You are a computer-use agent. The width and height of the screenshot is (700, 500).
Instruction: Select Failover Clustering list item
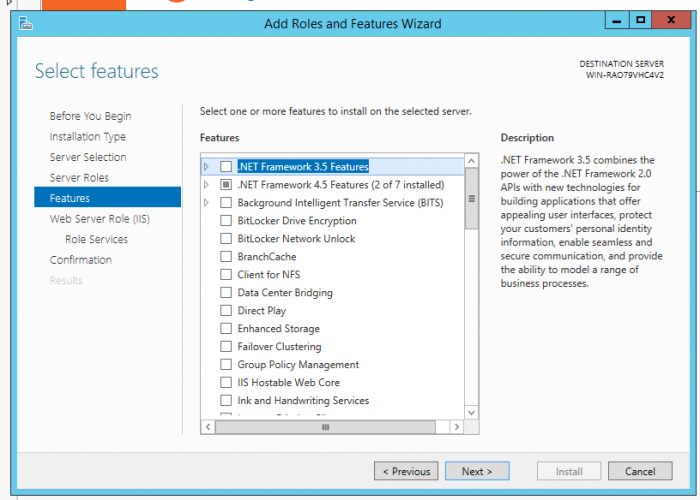279,346
